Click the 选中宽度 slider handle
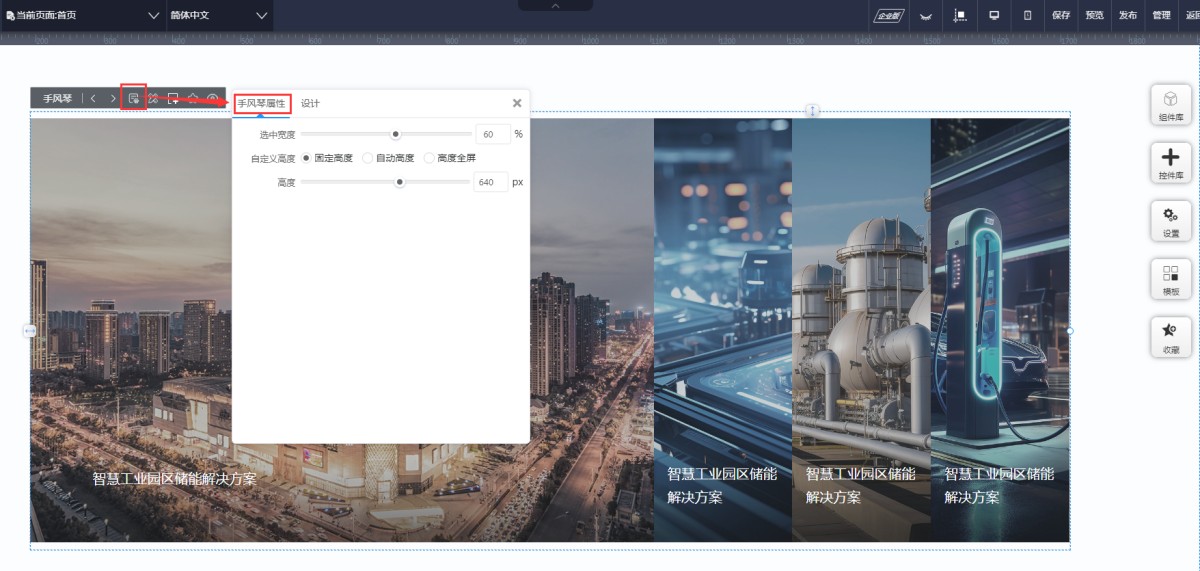 point(396,134)
